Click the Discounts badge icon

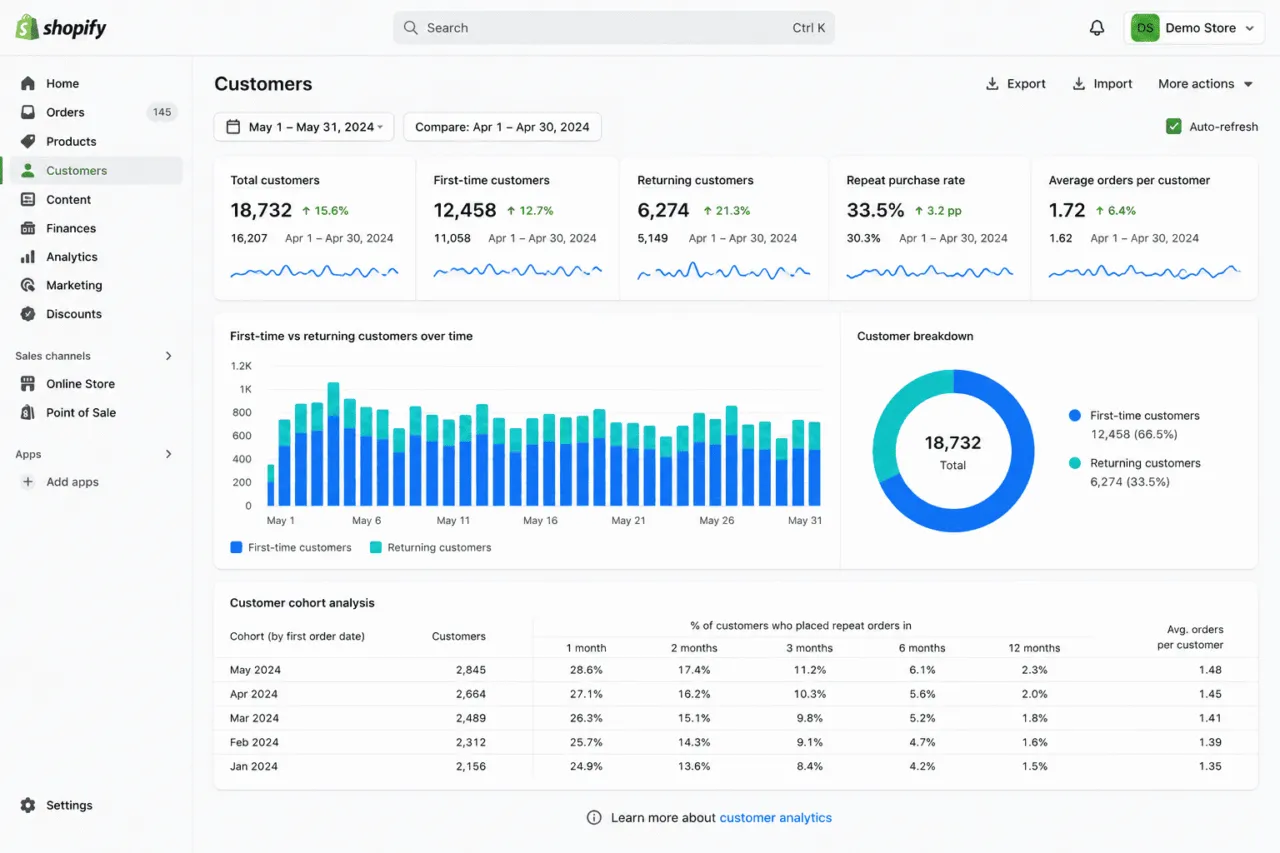click(28, 314)
